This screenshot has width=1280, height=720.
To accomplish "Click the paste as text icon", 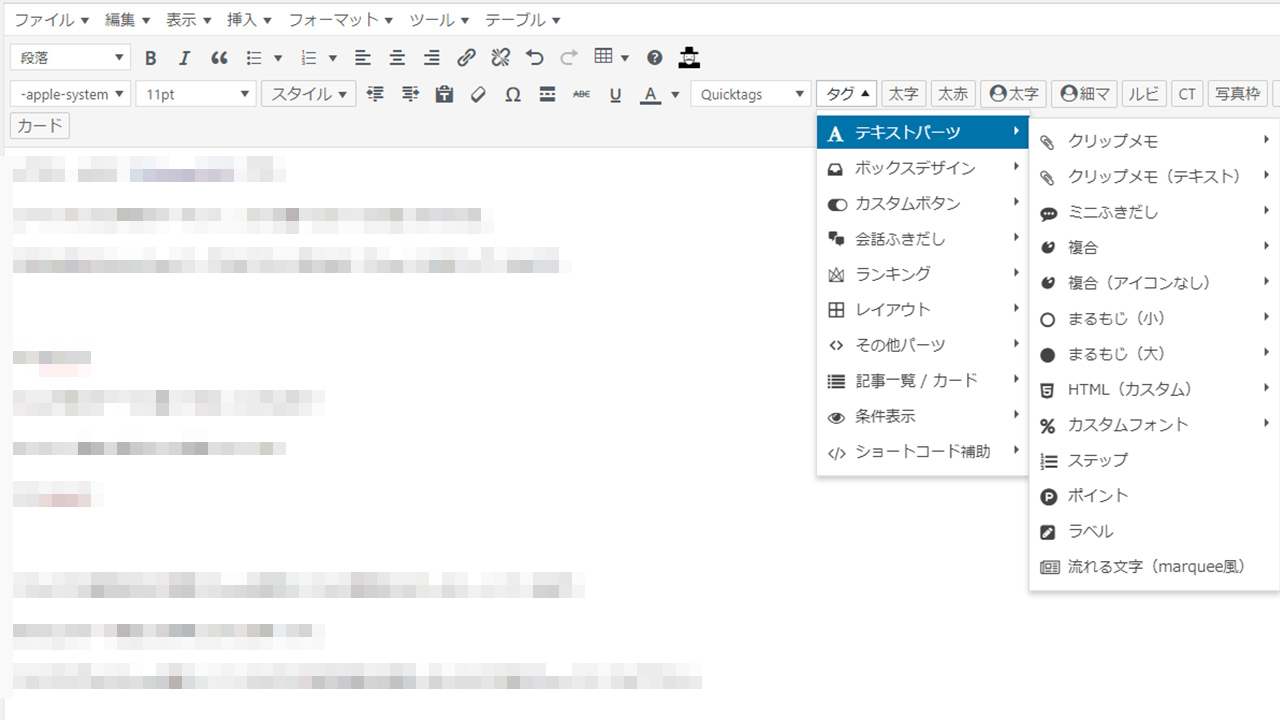I will 445,95.
